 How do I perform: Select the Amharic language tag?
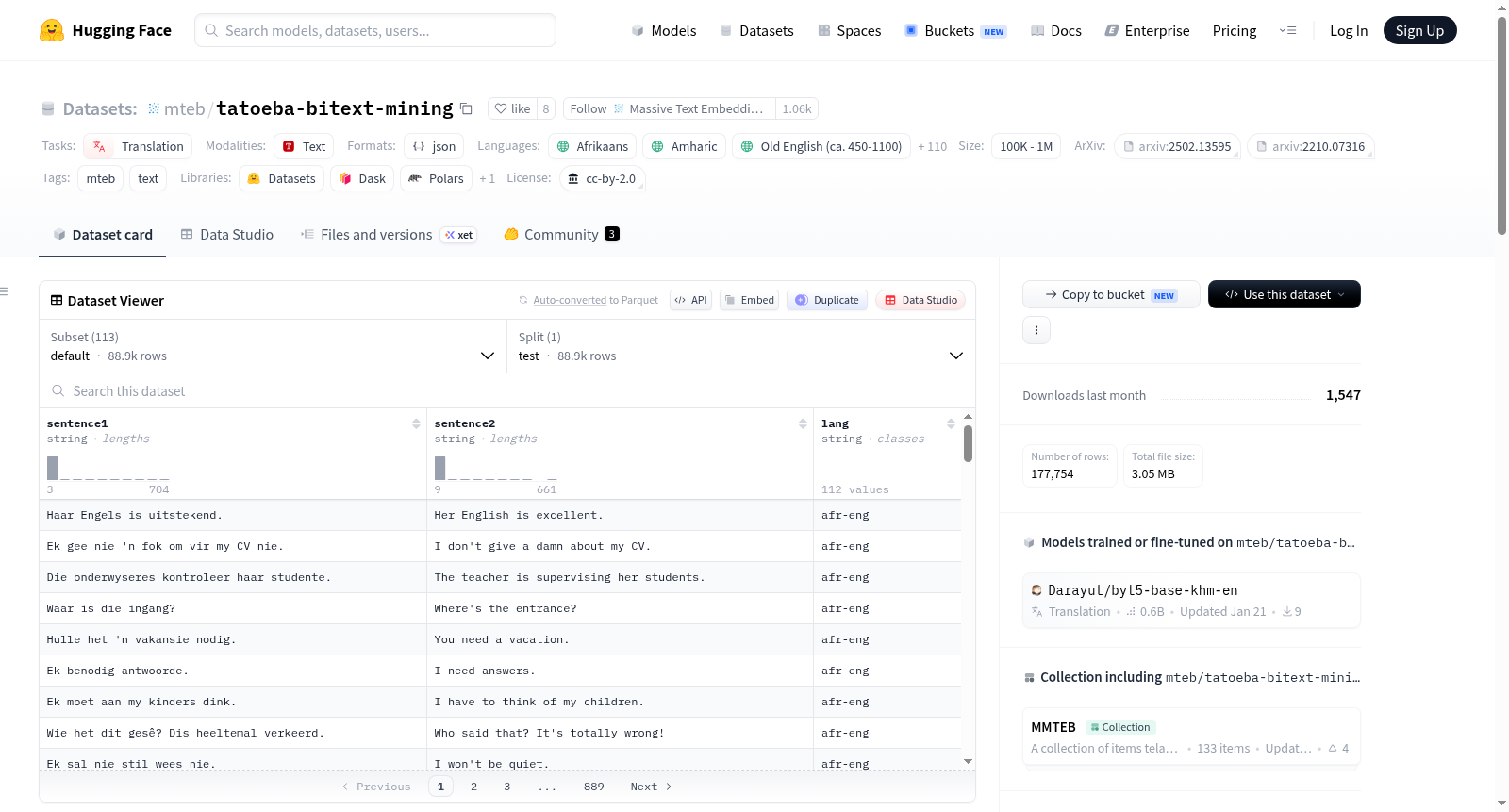[x=685, y=146]
